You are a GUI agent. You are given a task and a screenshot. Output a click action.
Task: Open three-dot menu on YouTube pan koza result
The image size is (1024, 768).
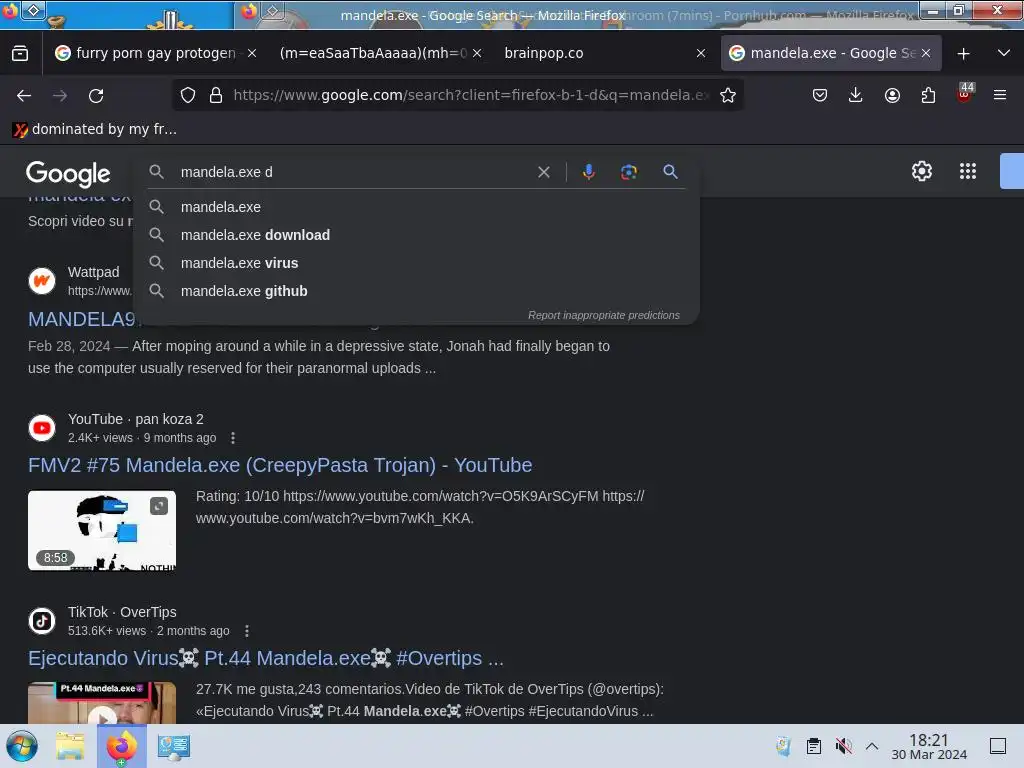(233, 438)
